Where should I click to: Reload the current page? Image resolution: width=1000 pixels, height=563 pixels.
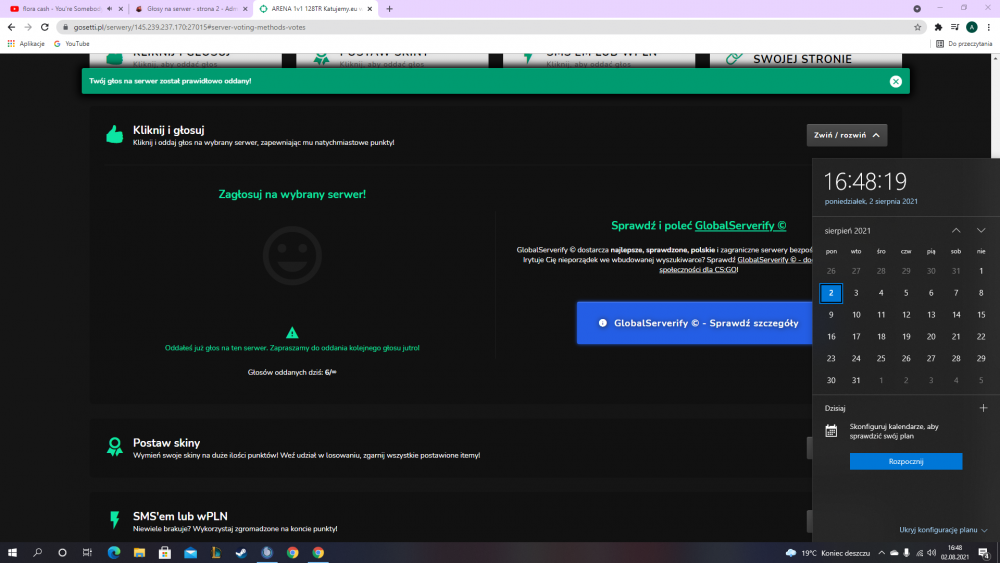[45, 27]
